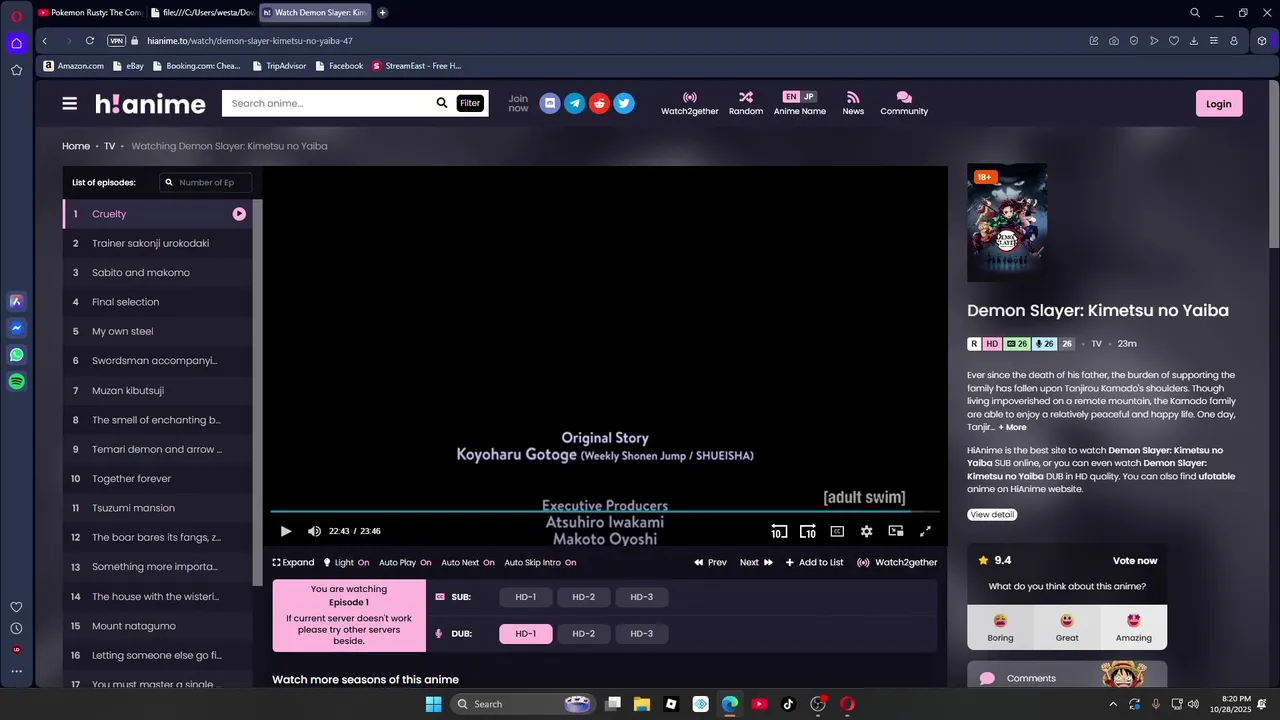1280x720 pixels.
Task: Rate the anime as Boring
Action: (x=1000, y=627)
